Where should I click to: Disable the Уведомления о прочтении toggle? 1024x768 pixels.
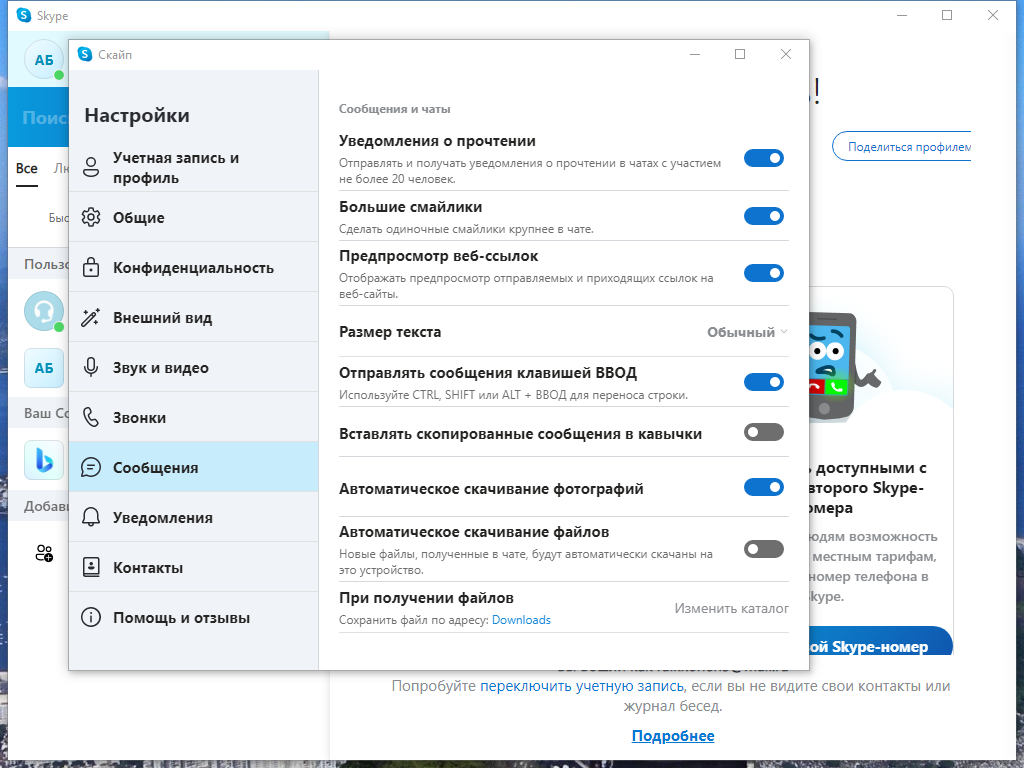pos(763,158)
